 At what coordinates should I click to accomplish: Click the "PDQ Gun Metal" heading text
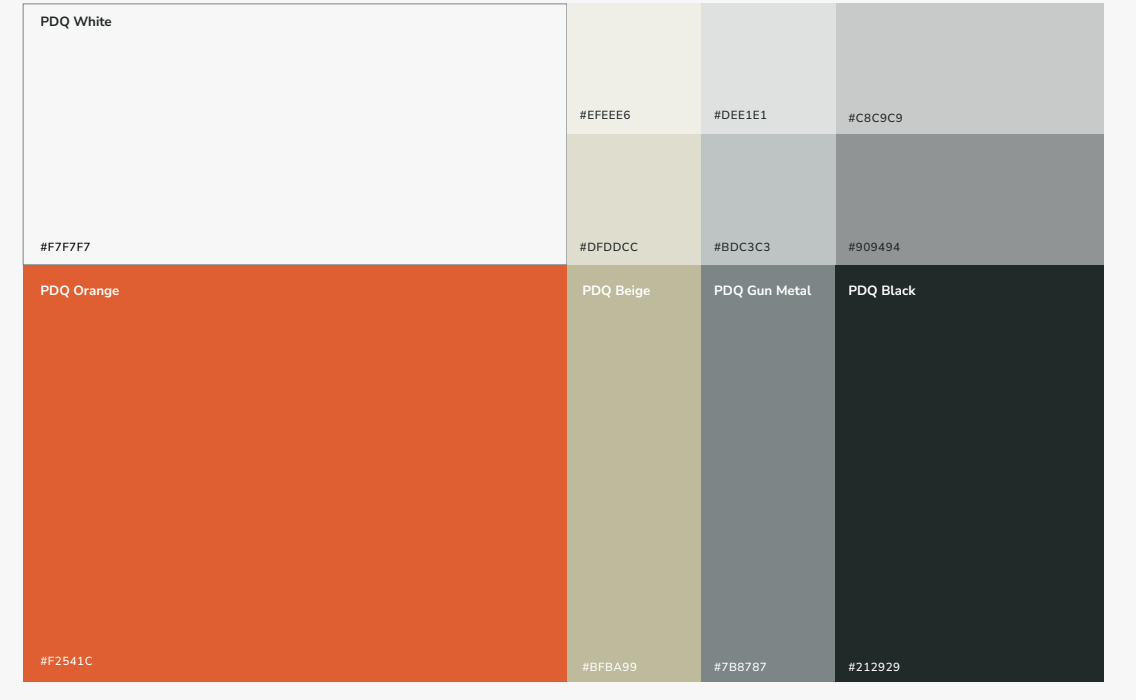(x=762, y=291)
